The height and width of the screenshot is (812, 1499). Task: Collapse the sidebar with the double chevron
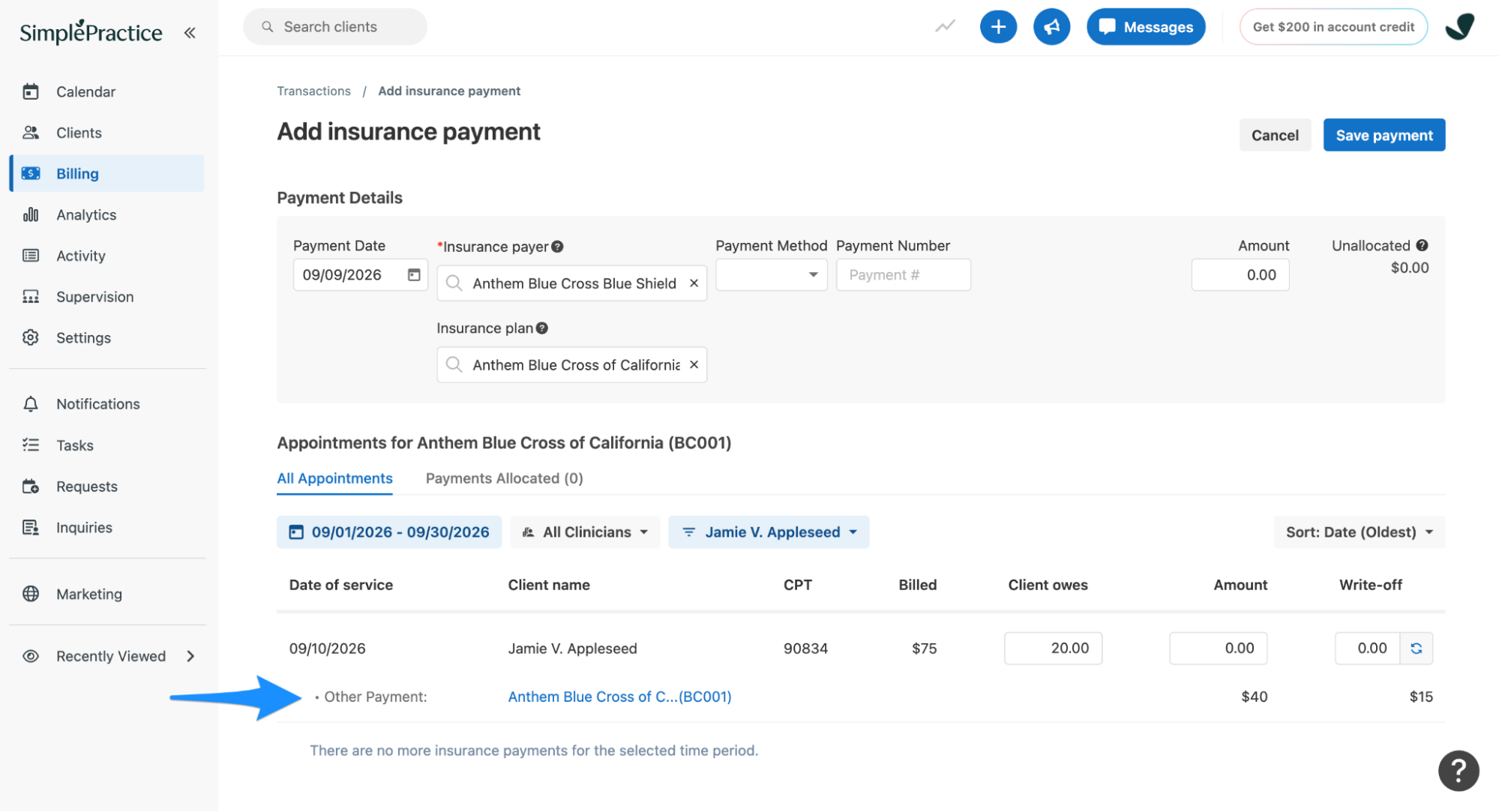coord(190,33)
